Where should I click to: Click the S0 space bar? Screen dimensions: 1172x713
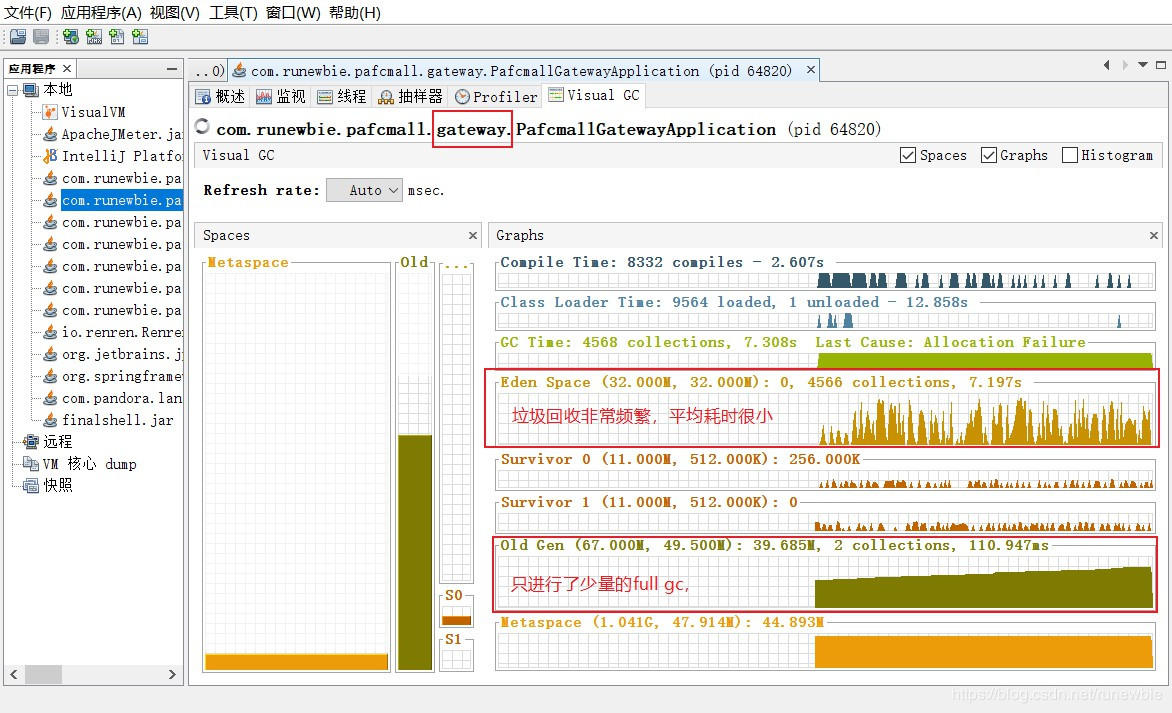(x=456, y=620)
